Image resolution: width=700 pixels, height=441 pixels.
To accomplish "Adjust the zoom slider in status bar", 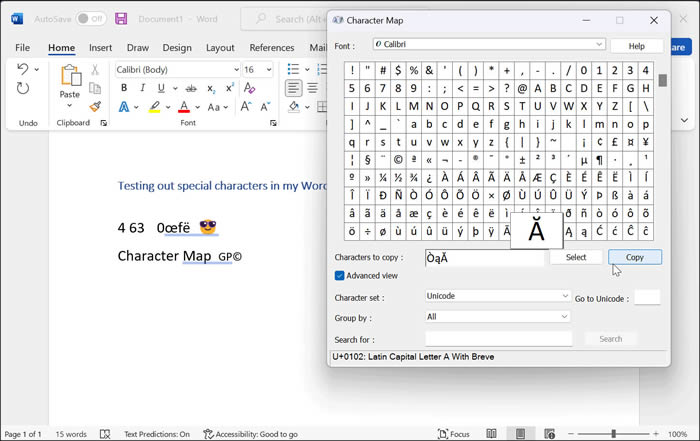I will (640, 434).
